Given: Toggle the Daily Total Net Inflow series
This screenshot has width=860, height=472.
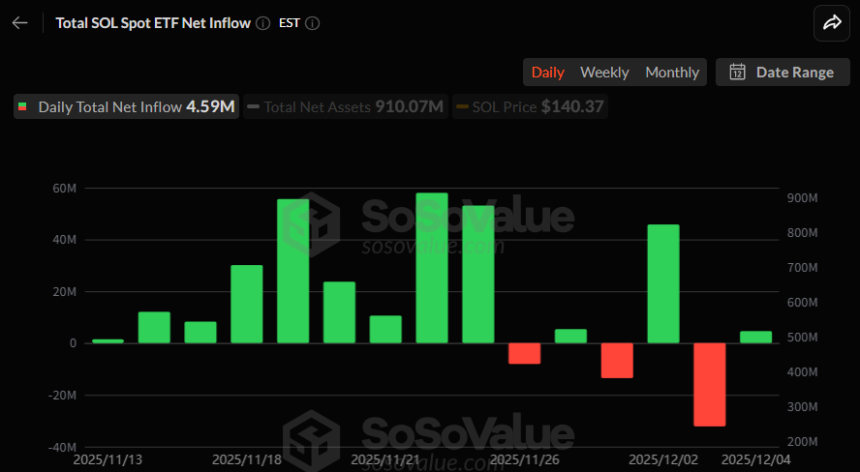Looking at the screenshot, I should (126, 106).
